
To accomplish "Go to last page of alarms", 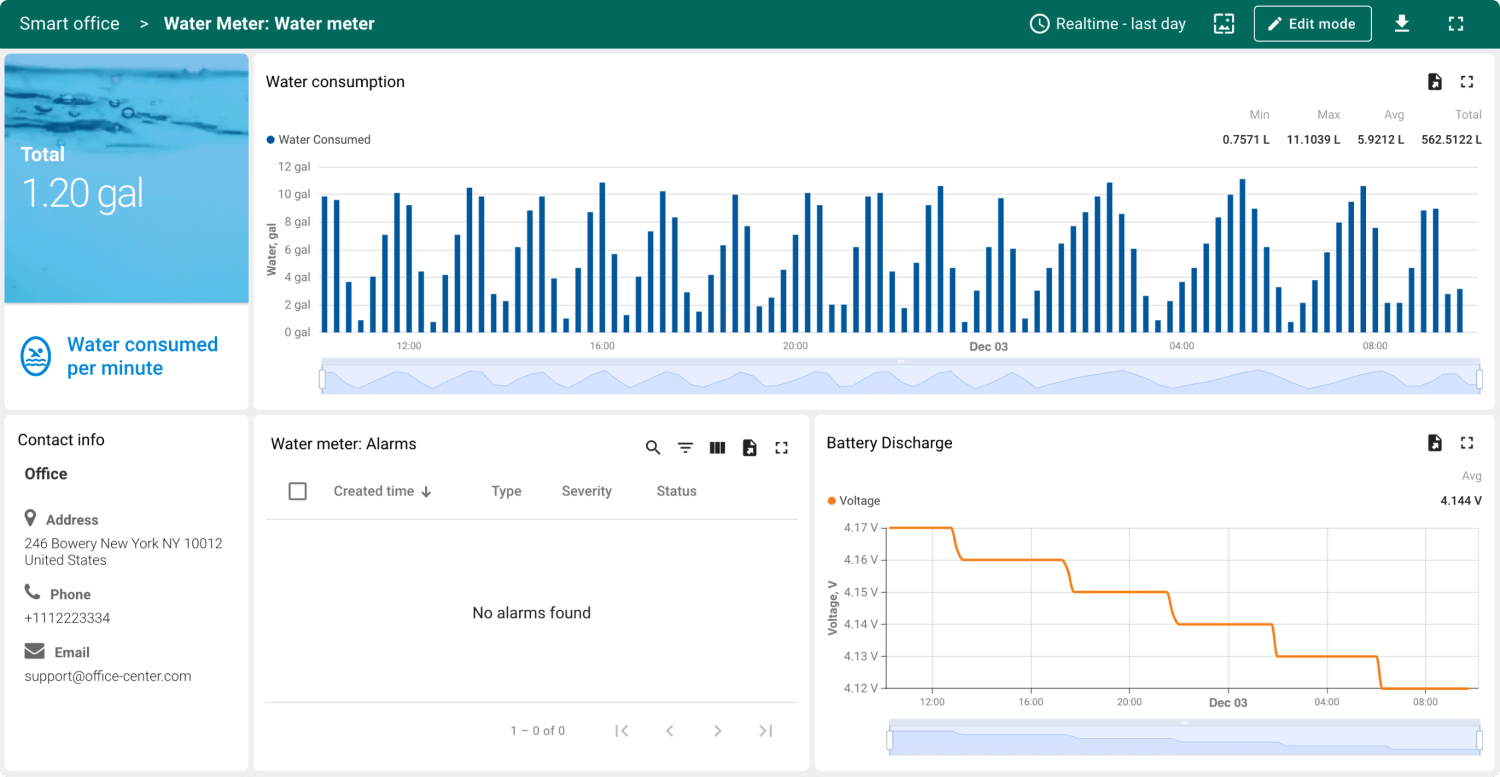I will pyautogui.click(x=766, y=731).
